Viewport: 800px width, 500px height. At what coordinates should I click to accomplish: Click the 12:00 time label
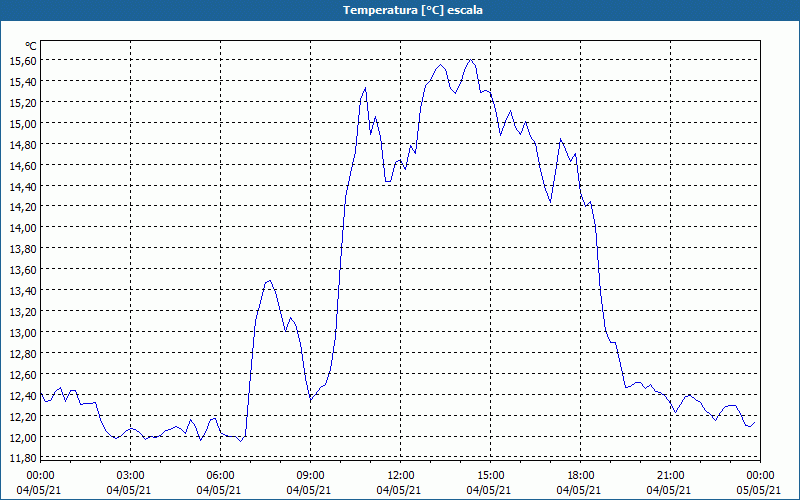[x=401, y=476]
